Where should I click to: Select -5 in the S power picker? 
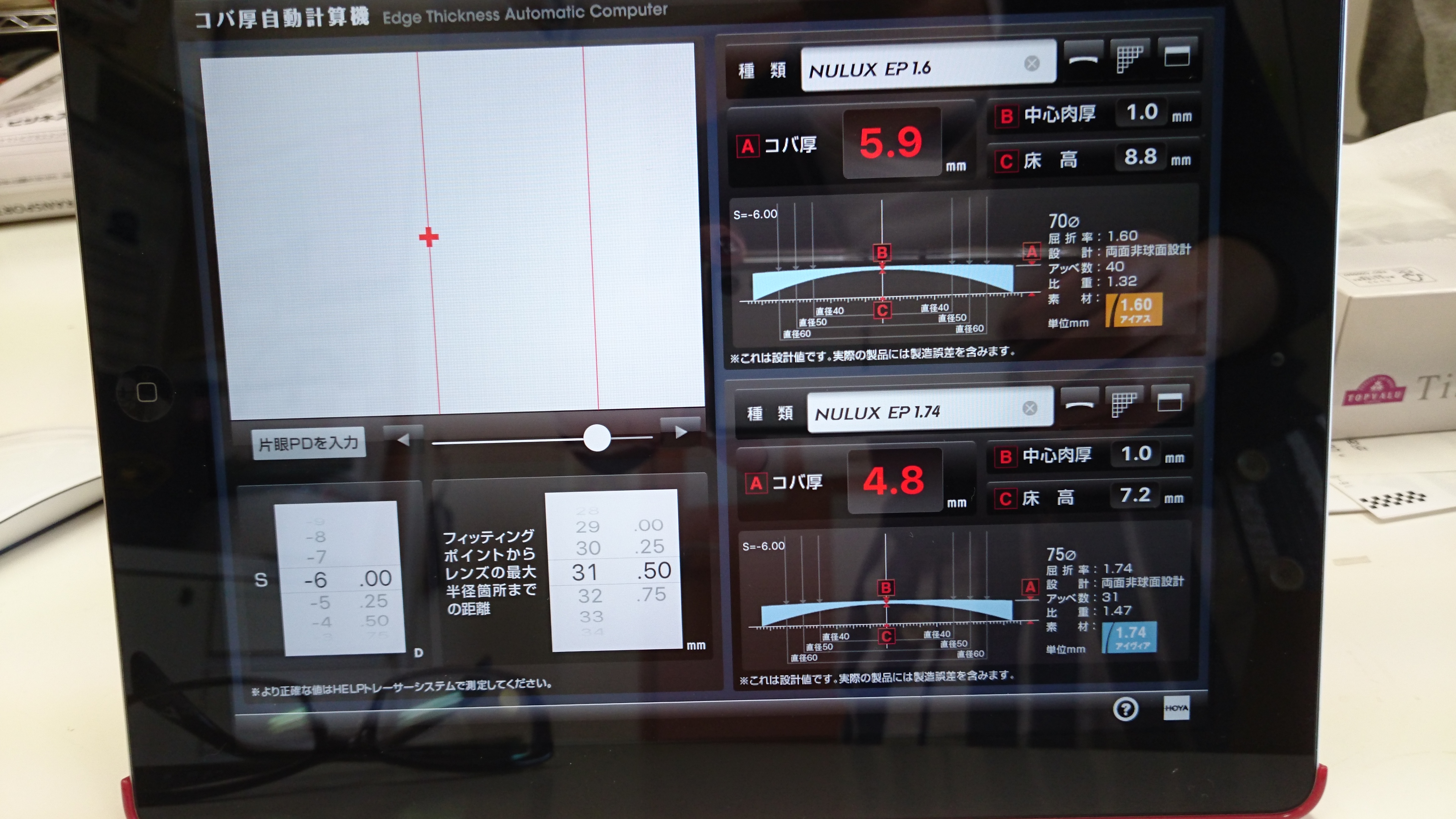coord(320,602)
